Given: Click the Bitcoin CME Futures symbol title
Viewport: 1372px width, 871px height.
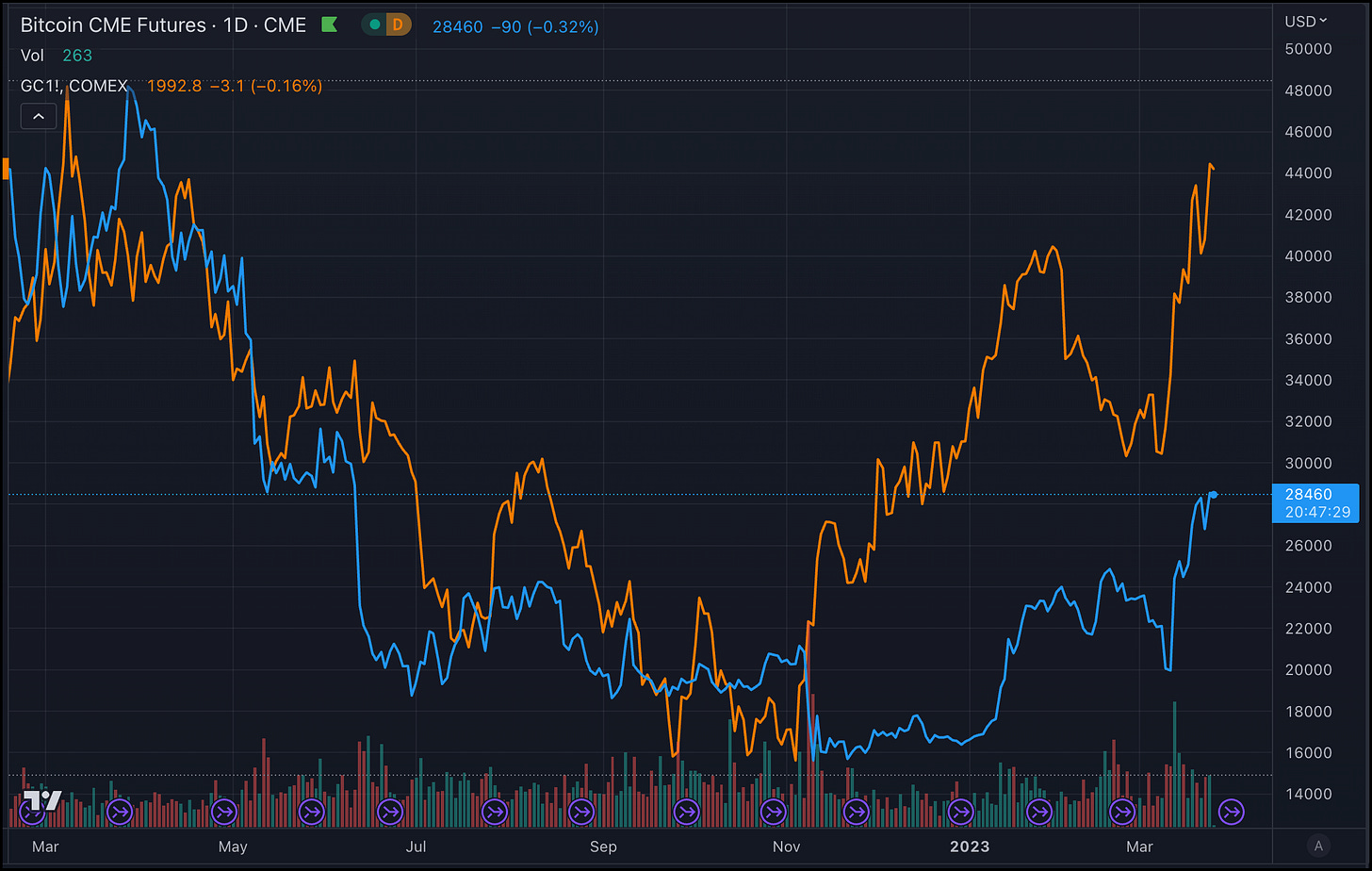Looking at the screenshot, I should [x=113, y=25].
